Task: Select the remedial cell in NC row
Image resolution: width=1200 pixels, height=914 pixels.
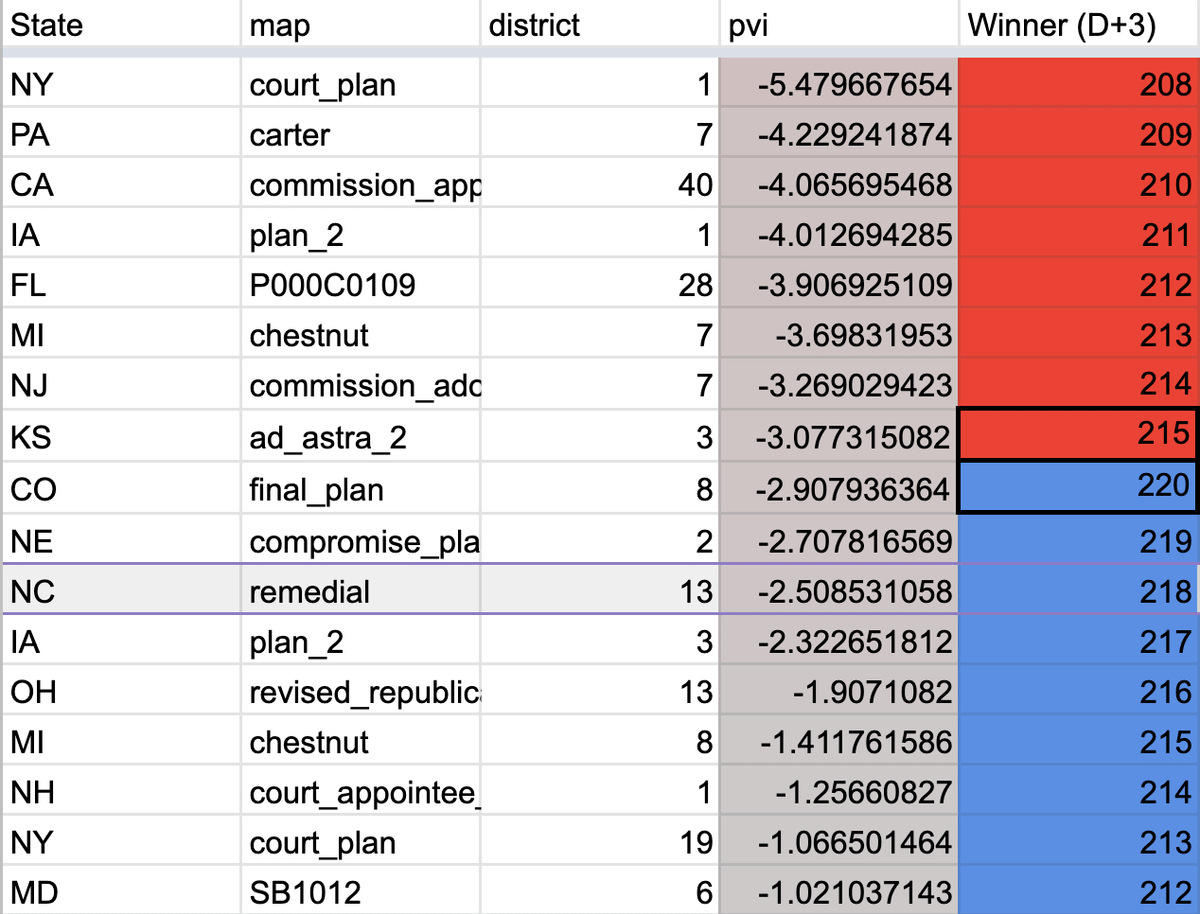Action: pos(360,591)
